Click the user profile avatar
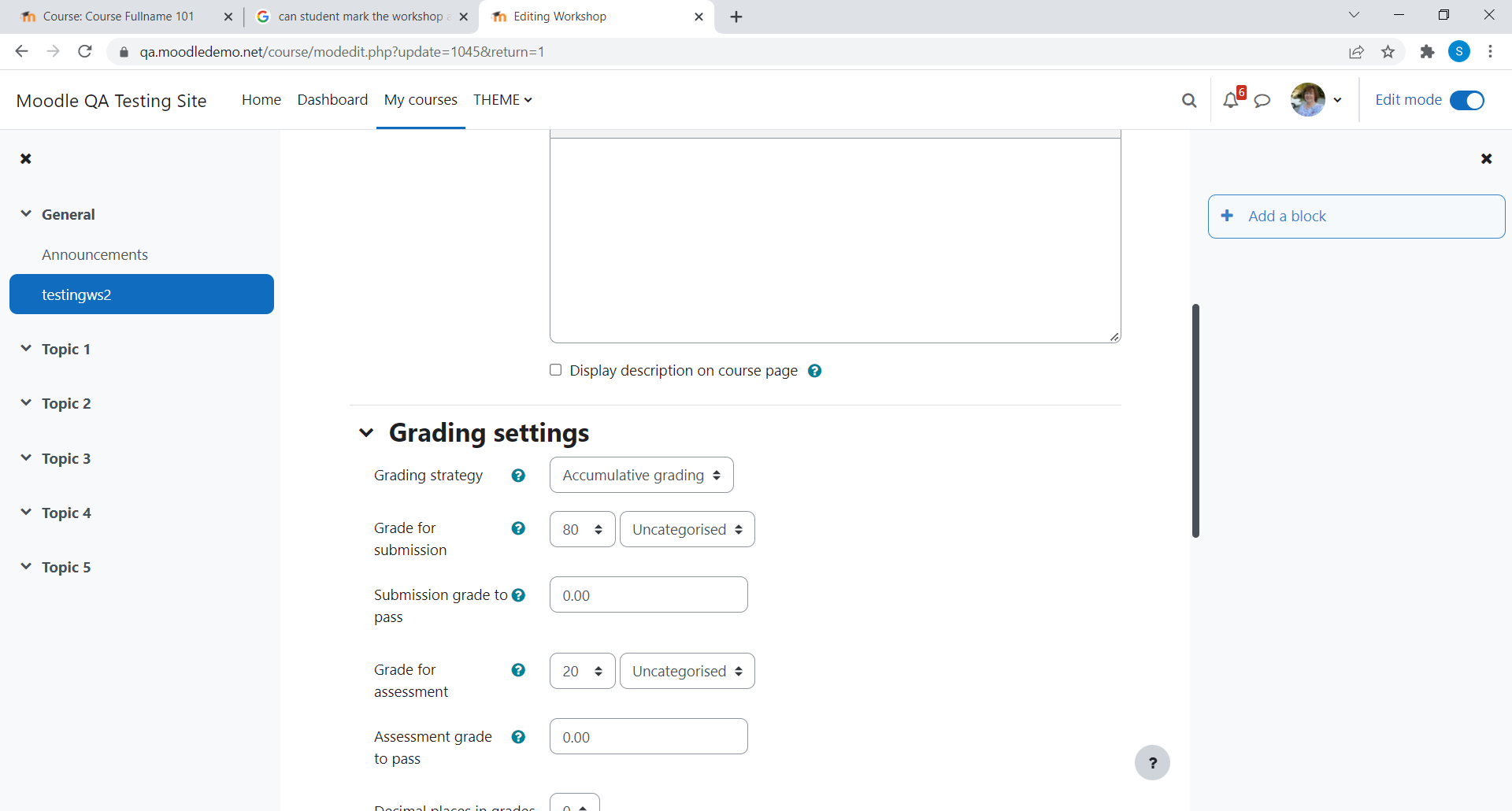The height and width of the screenshot is (811, 1512). tap(1308, 100)
